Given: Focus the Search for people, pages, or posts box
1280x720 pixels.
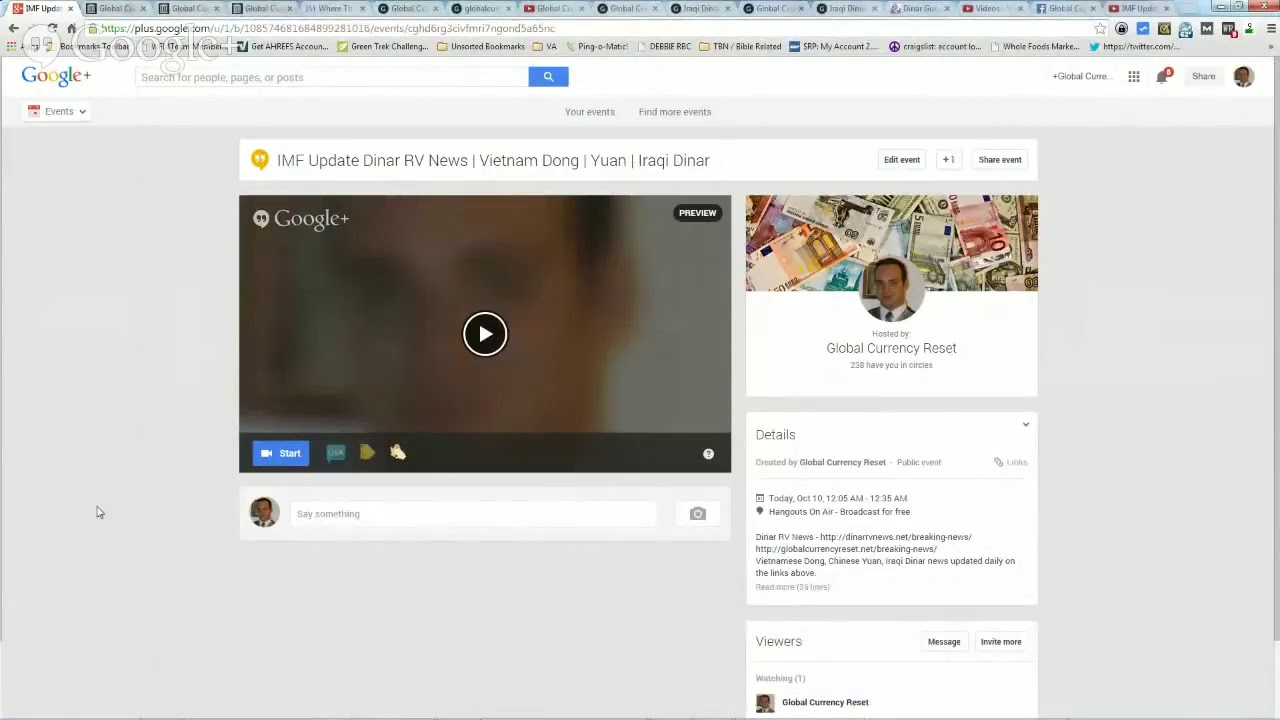Looking at the screenshot, I should click(332, 77).
